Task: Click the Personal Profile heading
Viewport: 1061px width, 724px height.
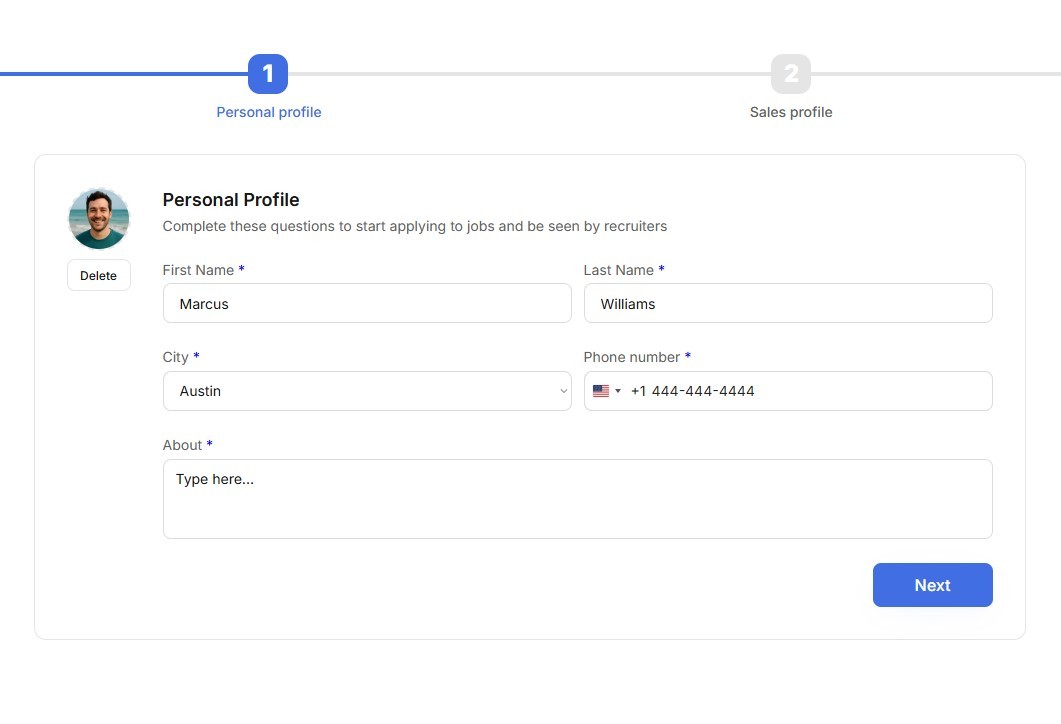Action: tap(231, 200)
